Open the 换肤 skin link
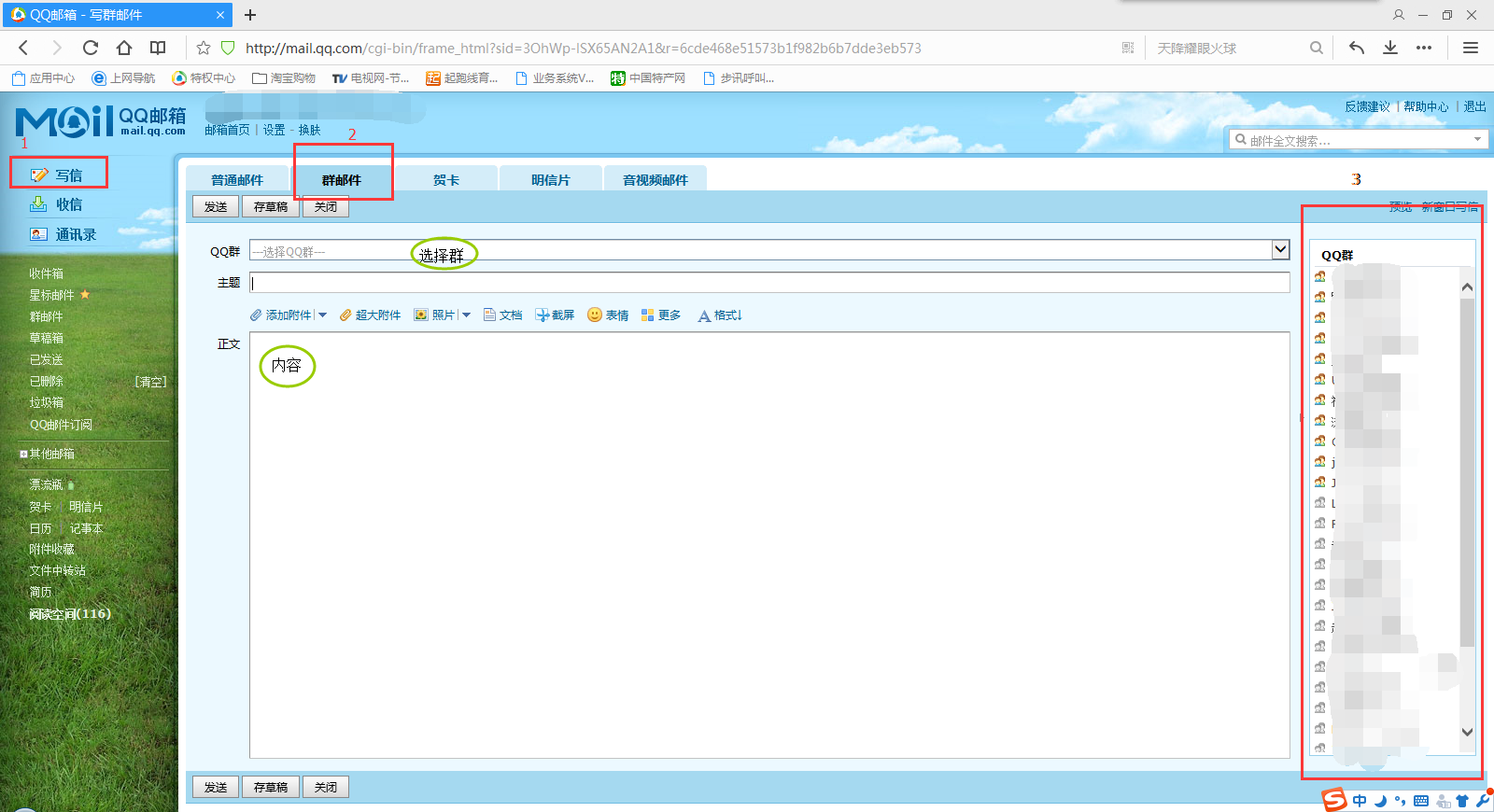The height and width of the screenshot is (812, 1494). 309,130
